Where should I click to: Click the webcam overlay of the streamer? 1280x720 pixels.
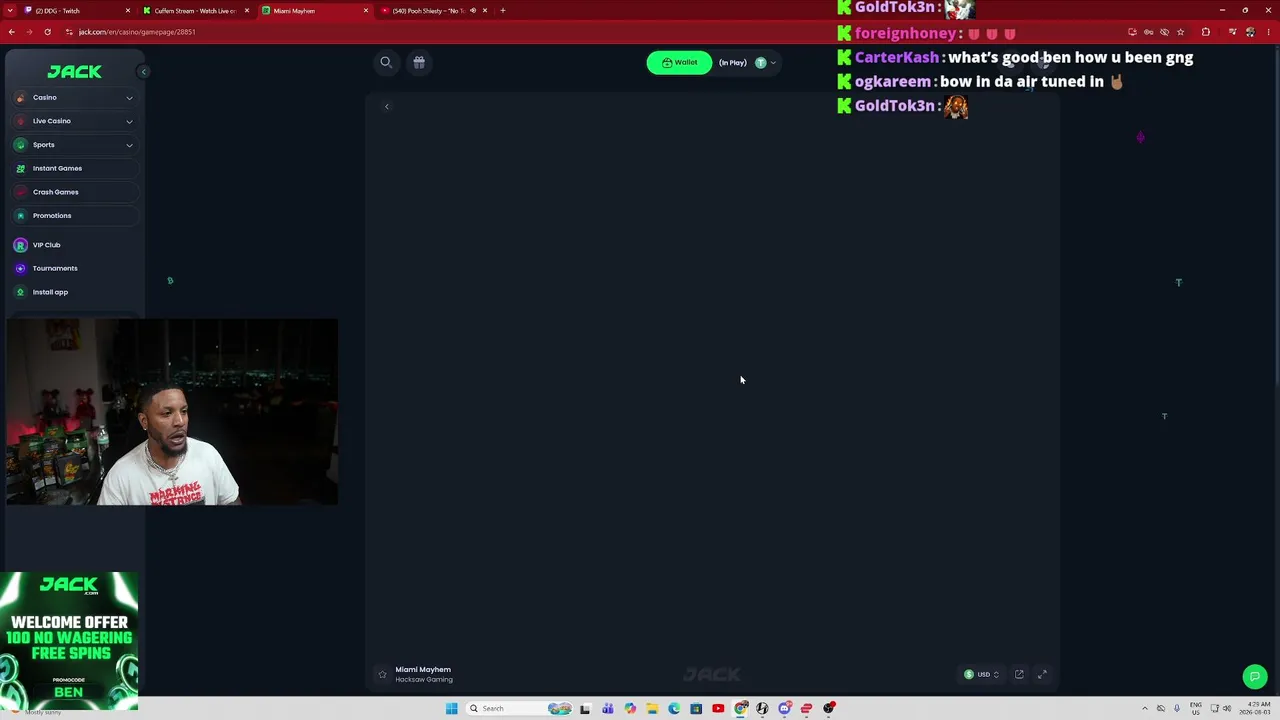pyautogui.click(x=172, y=412)
